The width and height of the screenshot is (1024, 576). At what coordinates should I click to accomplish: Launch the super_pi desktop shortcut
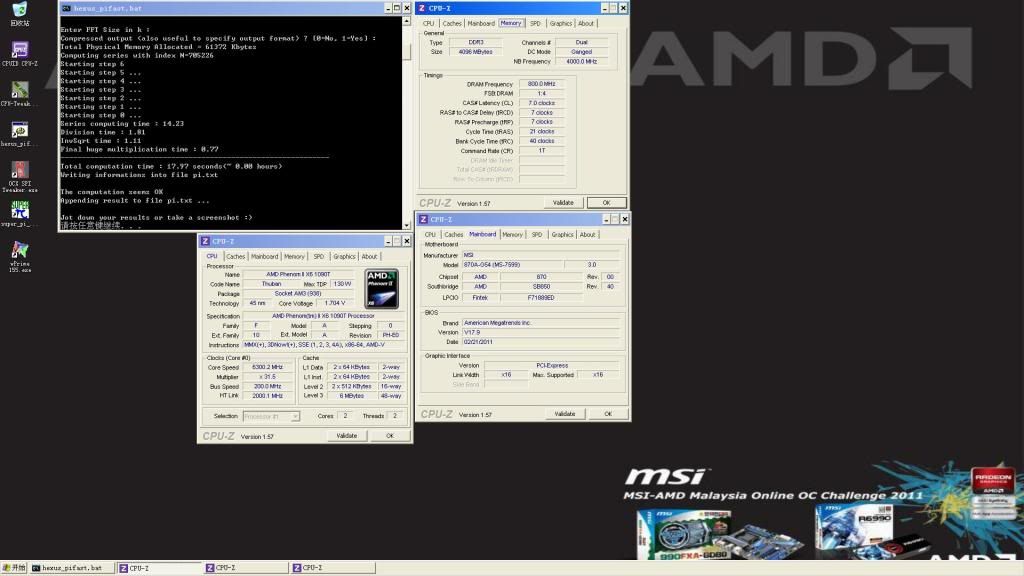coord(19,211)
